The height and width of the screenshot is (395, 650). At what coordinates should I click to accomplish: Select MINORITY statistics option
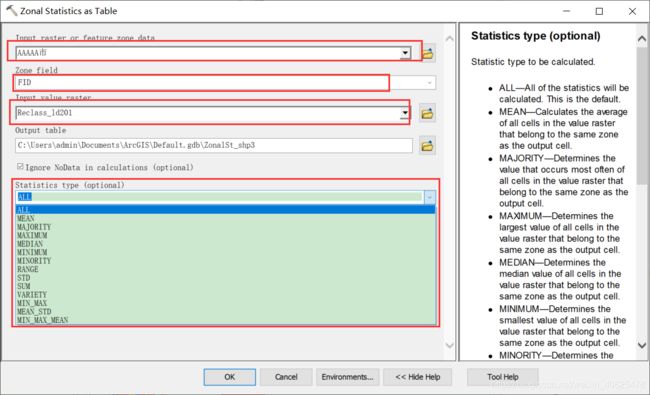pos(226,261)
